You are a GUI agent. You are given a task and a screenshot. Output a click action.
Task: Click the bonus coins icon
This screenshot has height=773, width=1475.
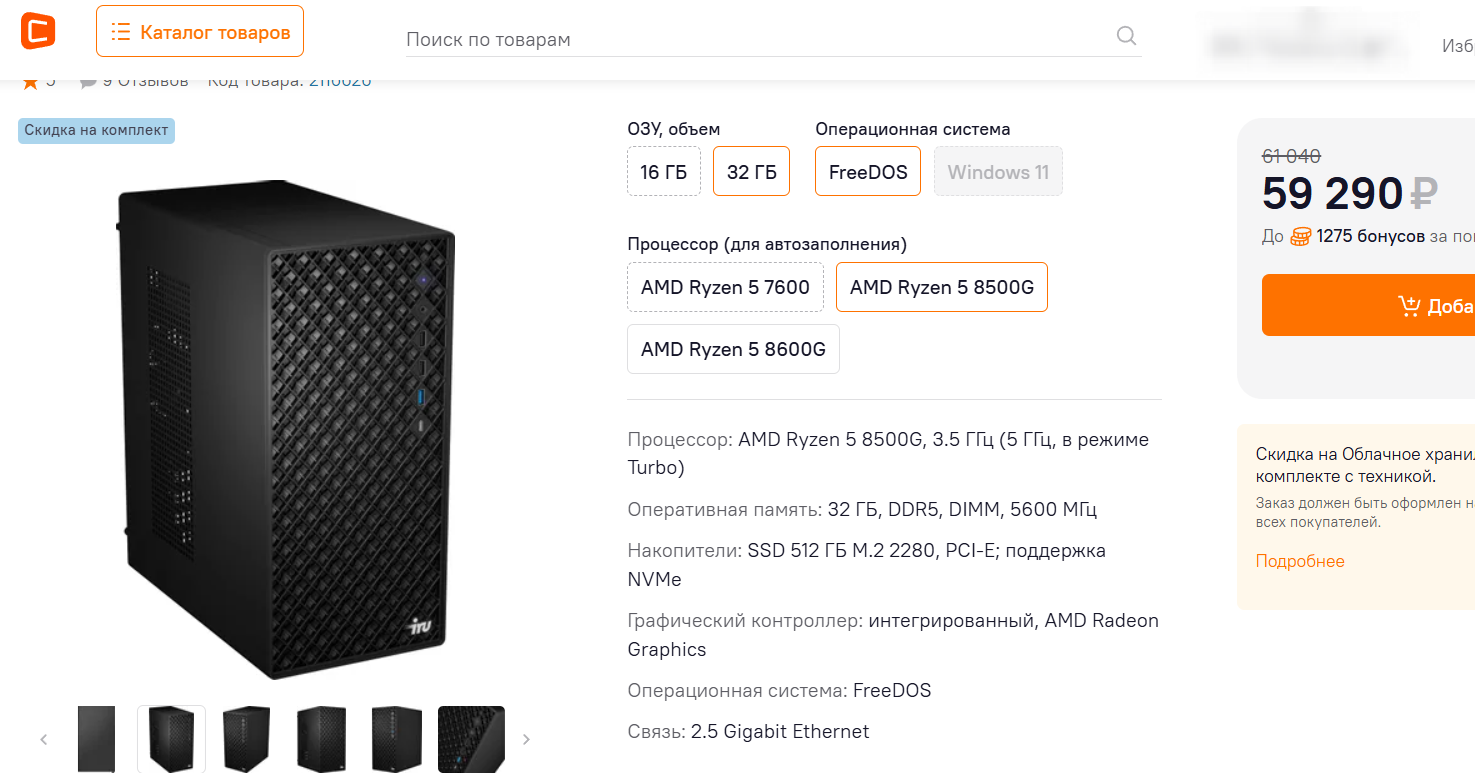[x=1300, y=237]
